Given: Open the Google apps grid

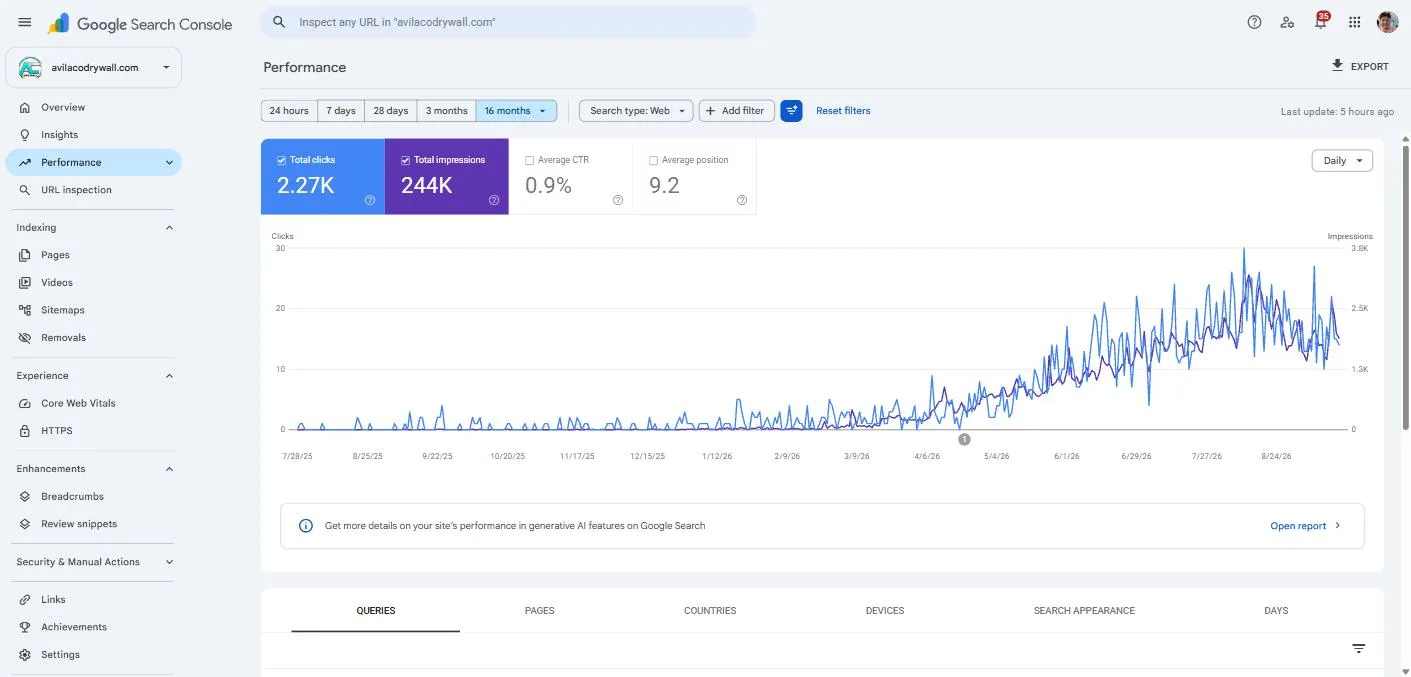Looking at the screenshot, I should tap(1355, 22).
